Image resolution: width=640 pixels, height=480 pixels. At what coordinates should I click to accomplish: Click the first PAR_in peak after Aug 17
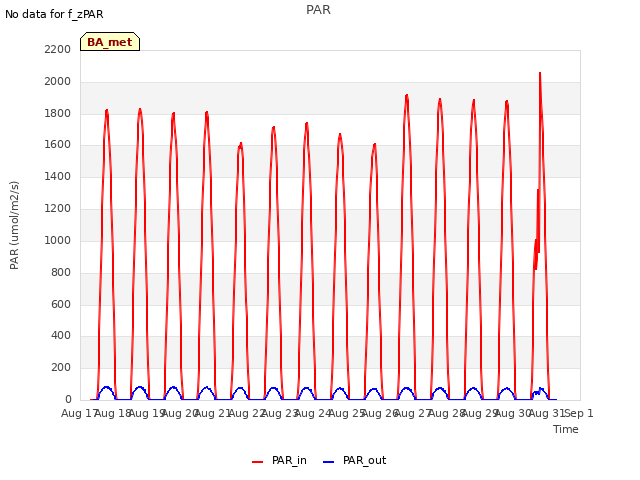click(107, 110)
